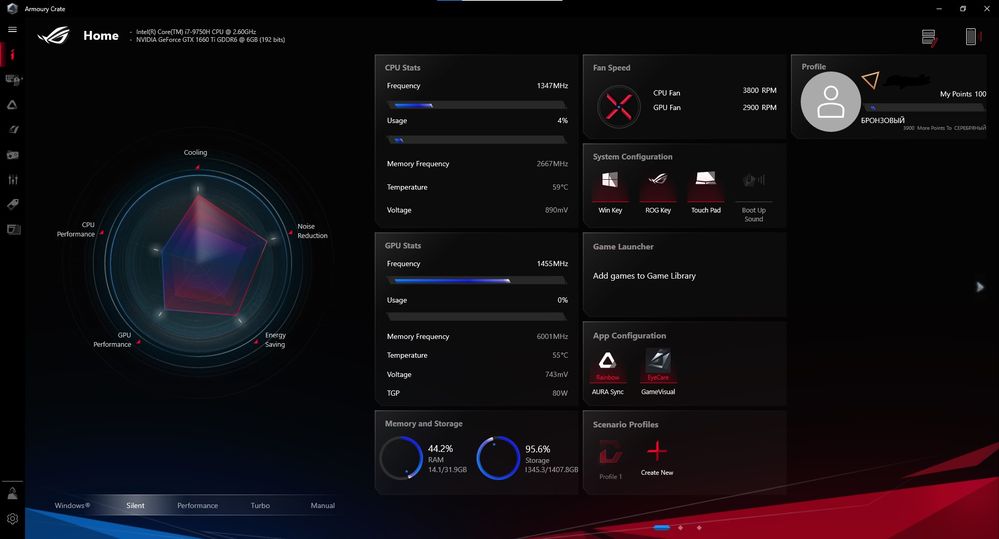The image size is (999, 539).
Task: Select the Performance operating mode
Action: point(198,505)
